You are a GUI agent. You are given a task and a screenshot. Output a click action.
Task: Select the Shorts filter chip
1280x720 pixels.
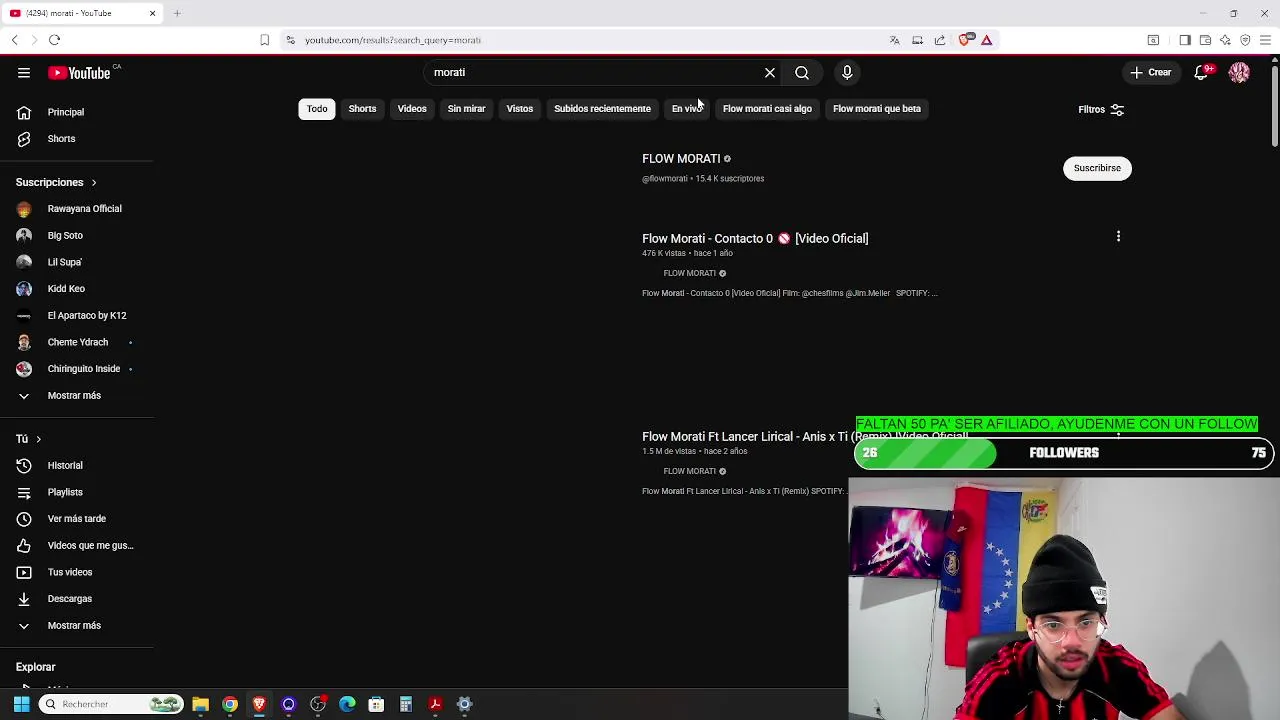click(362, 109)
